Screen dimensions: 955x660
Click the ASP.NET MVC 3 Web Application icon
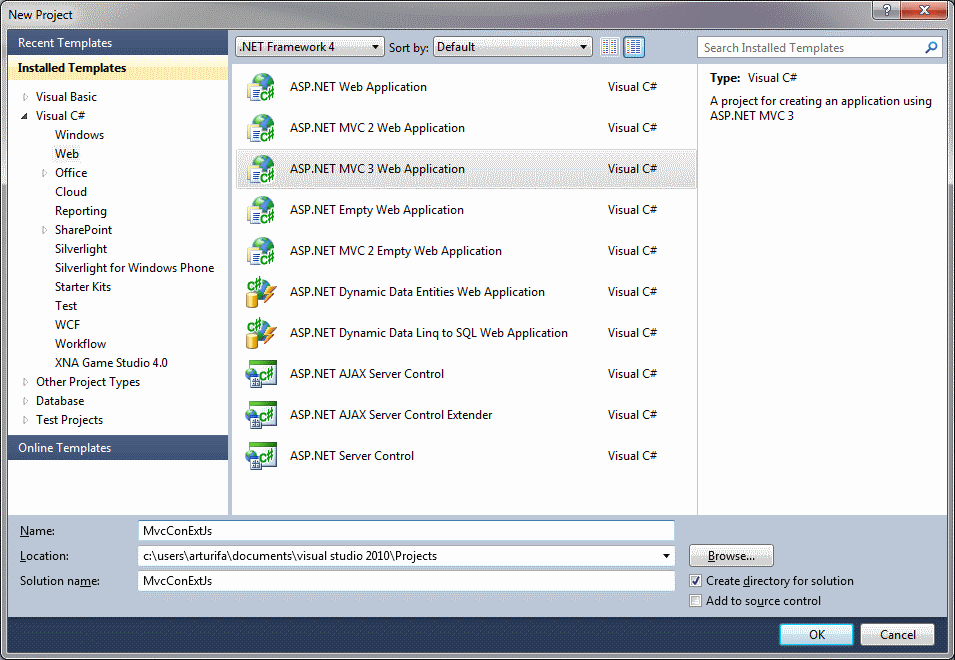coord(261,169)
